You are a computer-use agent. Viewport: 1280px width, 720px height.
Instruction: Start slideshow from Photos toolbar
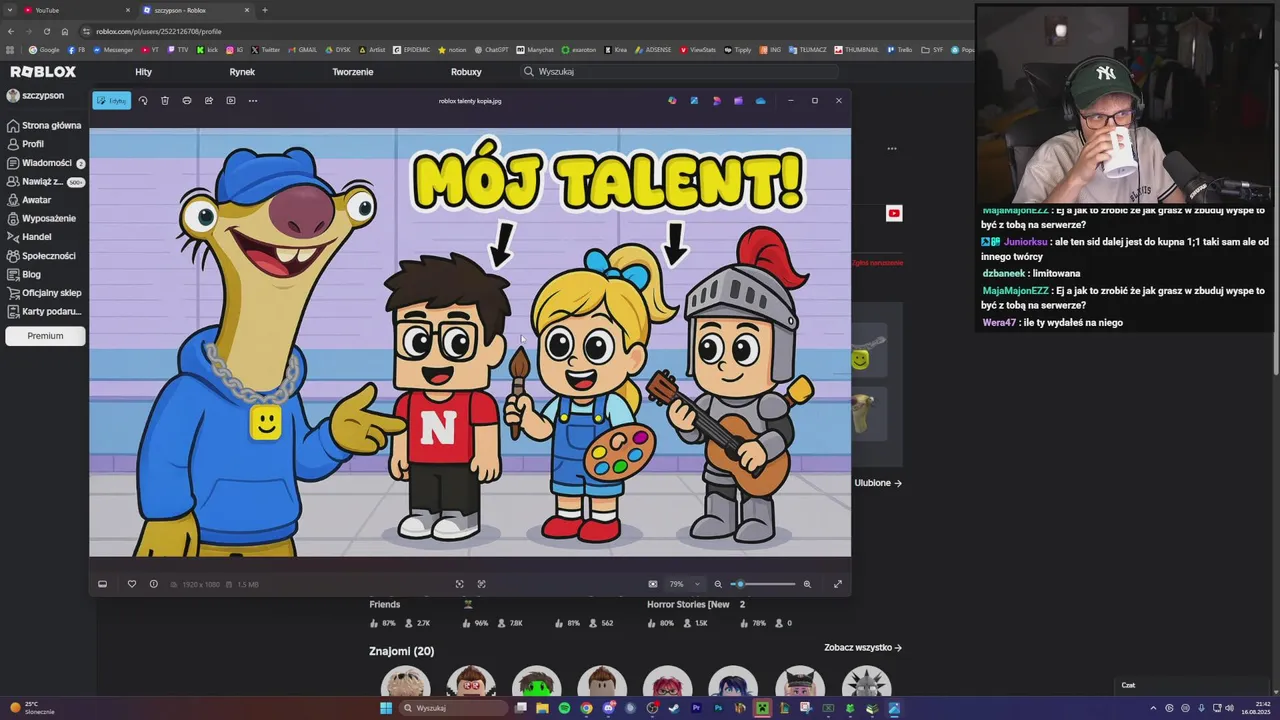[x=231, y=100]
